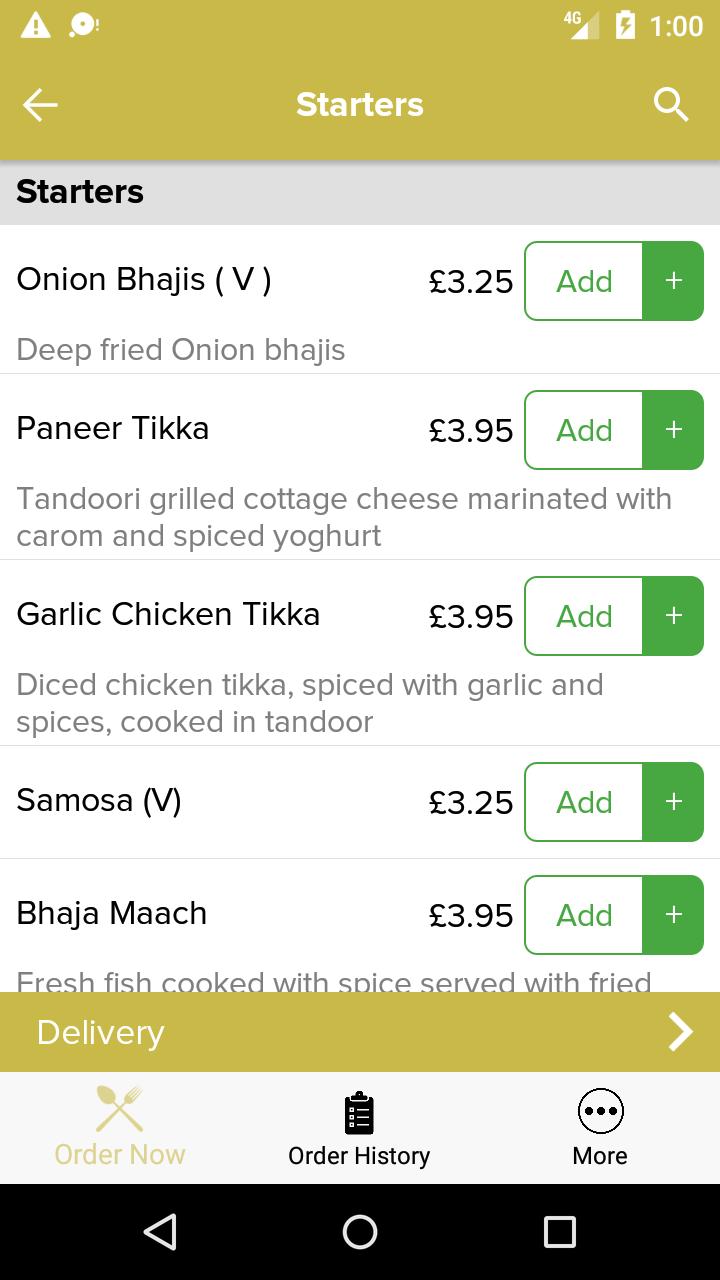Switch to Order History tab

[359, 1128]
